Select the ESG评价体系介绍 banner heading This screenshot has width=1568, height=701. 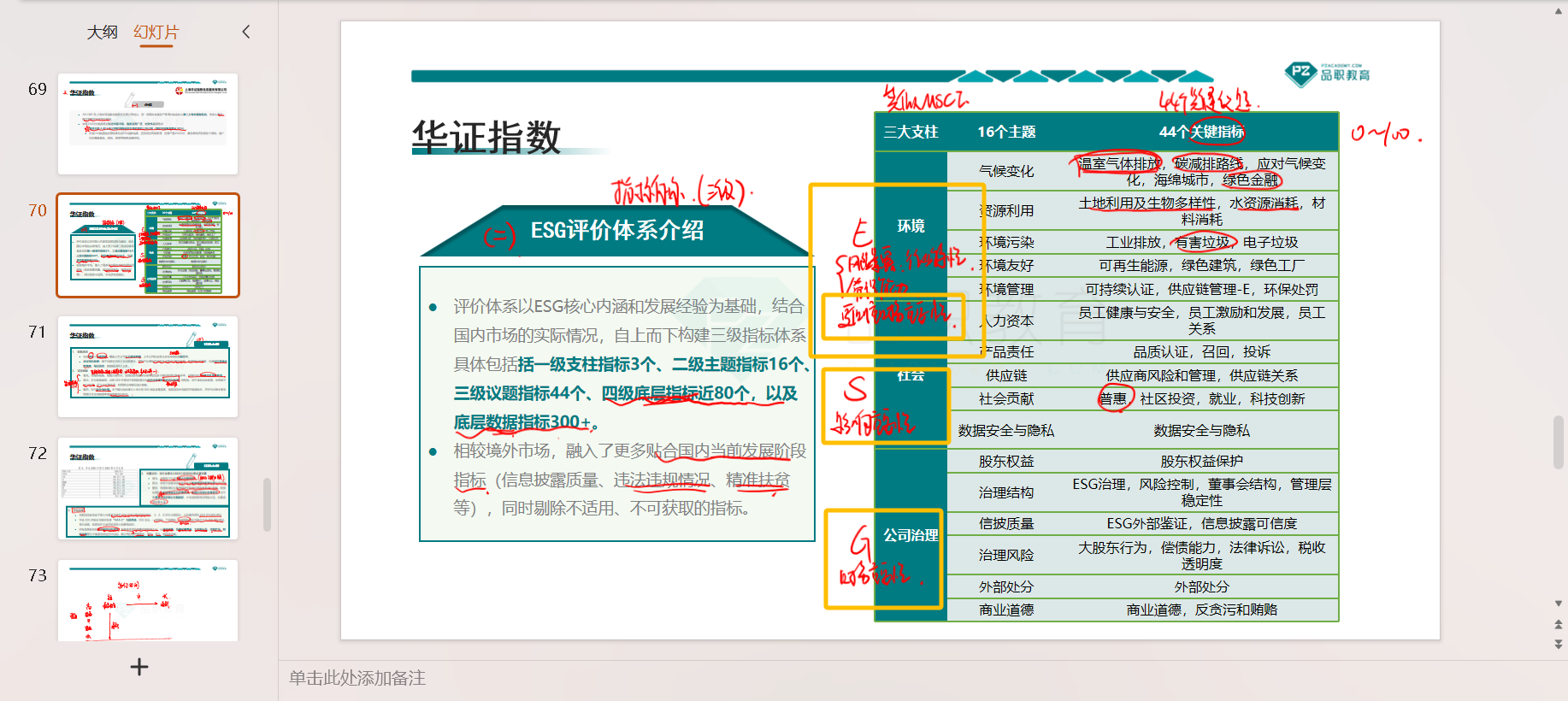tap(616, 231)
